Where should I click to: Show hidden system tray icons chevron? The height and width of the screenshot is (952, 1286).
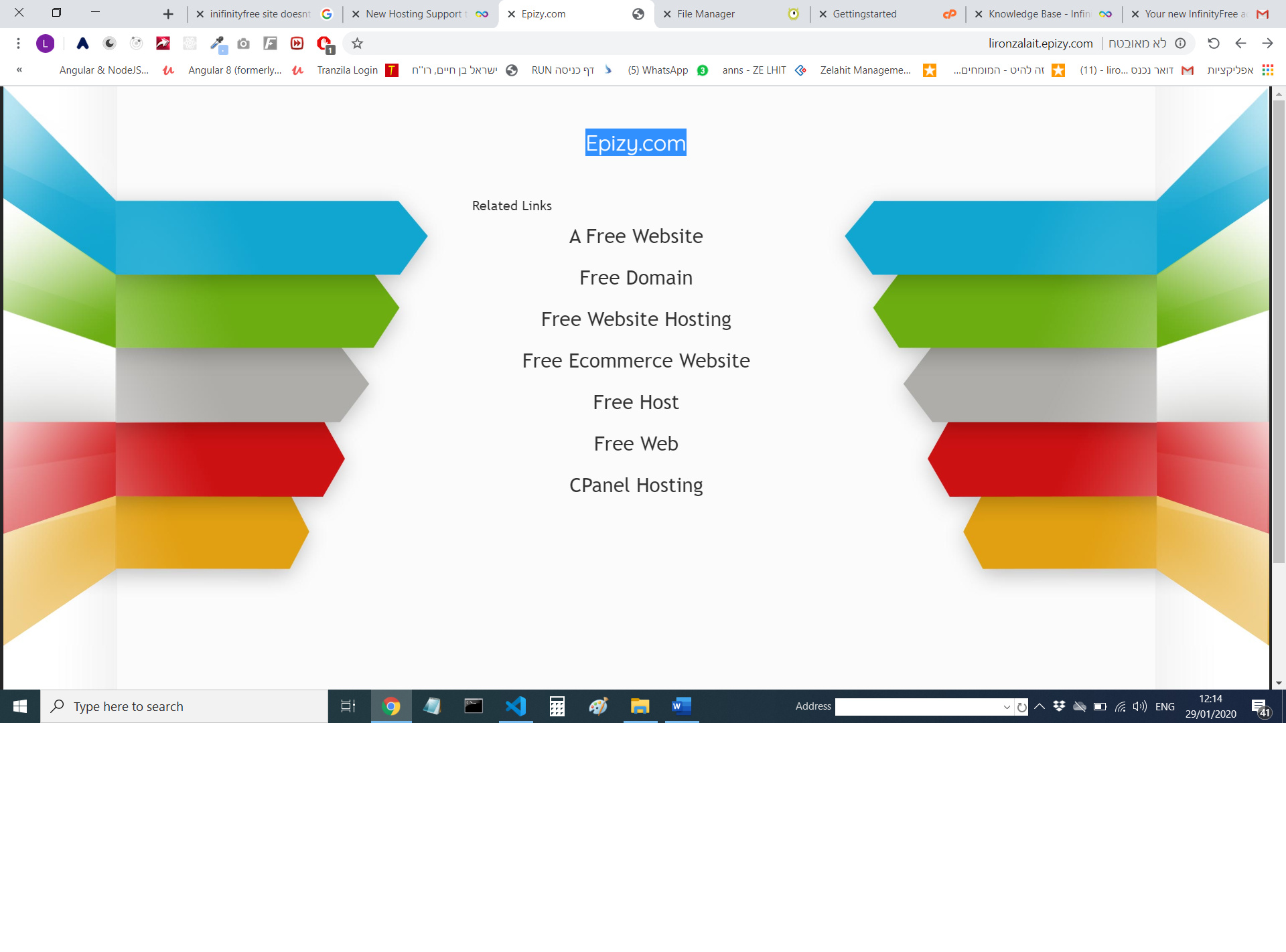click(x=1039, y=706)
